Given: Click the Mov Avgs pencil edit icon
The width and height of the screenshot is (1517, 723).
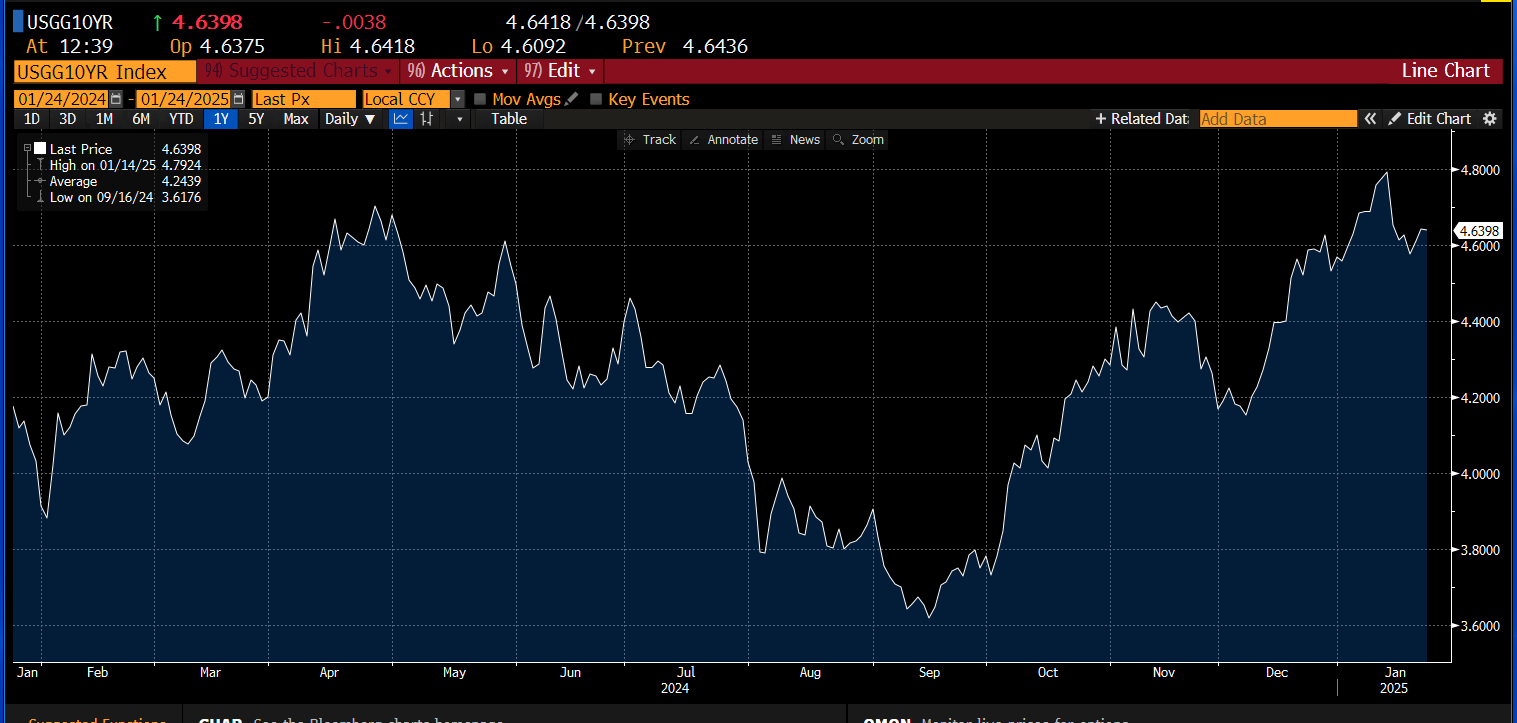Looking at the screenshot, I should [571, 99].
